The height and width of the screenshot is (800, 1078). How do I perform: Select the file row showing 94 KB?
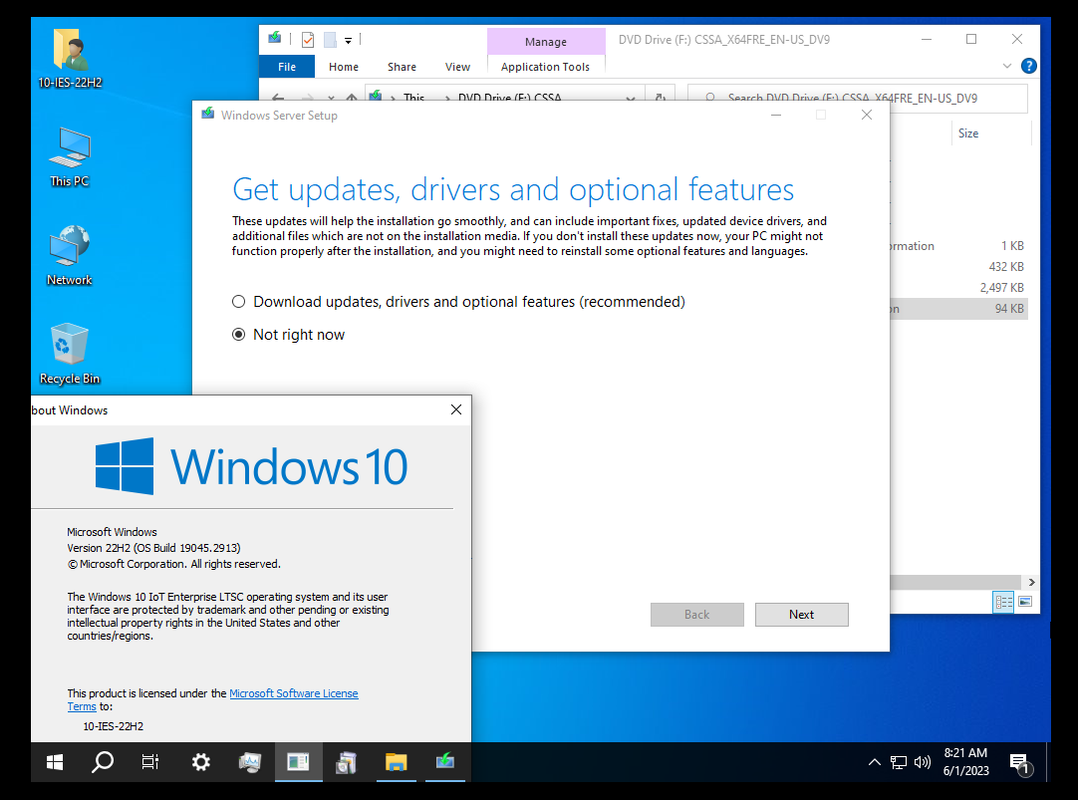pos(958,309)
